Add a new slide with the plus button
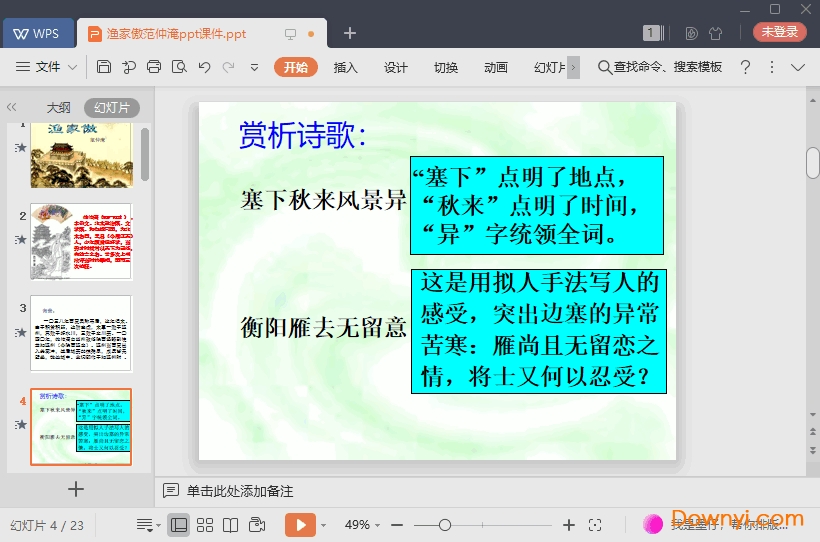 point(76,489)
